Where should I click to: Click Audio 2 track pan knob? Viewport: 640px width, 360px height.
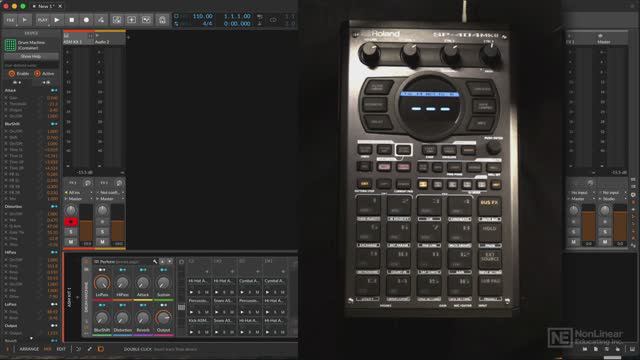click(102, 210)
